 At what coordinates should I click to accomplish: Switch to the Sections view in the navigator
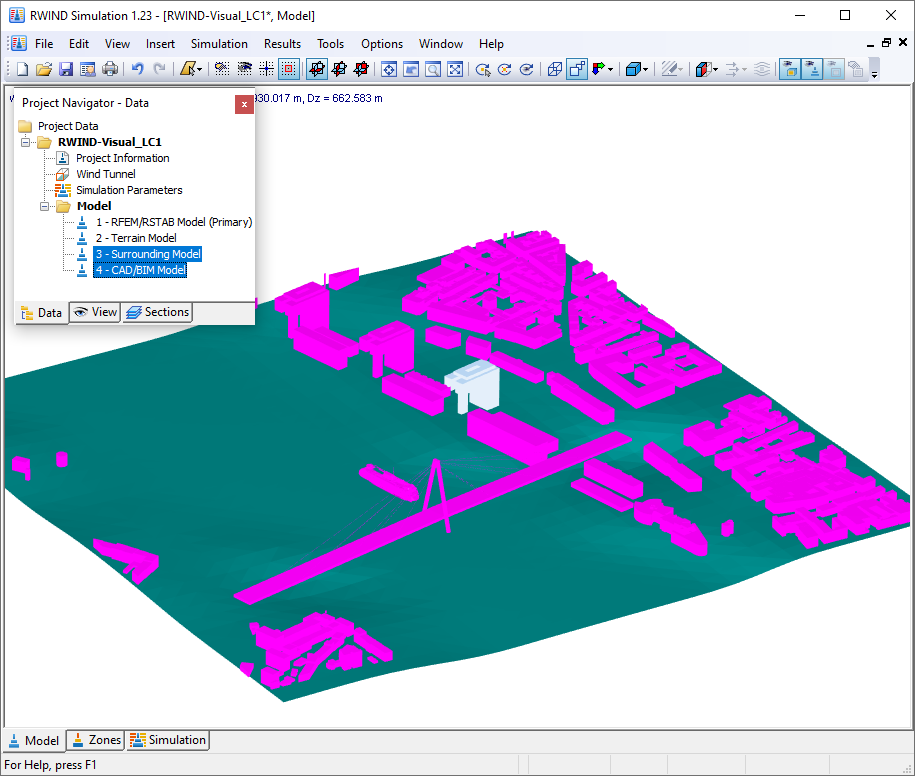(x=157, y=312)
